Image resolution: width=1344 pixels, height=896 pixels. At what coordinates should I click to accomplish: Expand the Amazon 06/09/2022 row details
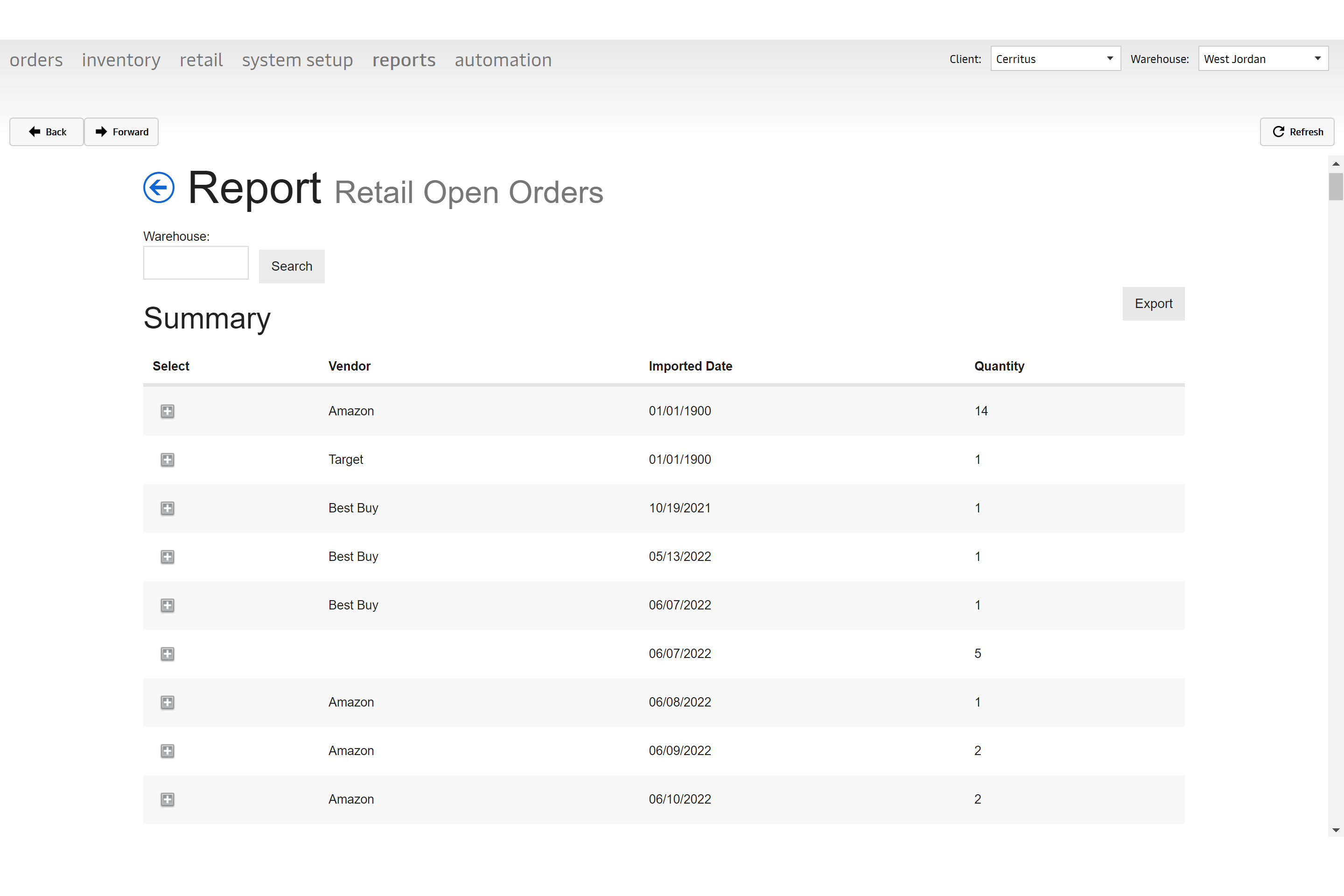point(167,750)
